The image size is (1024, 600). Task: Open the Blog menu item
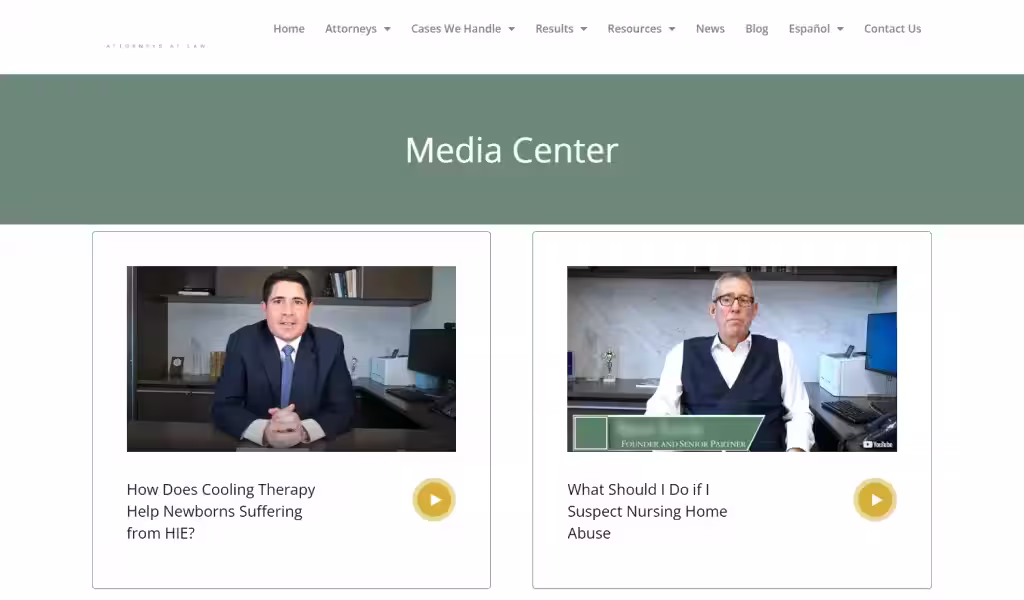tap(756, 29)
